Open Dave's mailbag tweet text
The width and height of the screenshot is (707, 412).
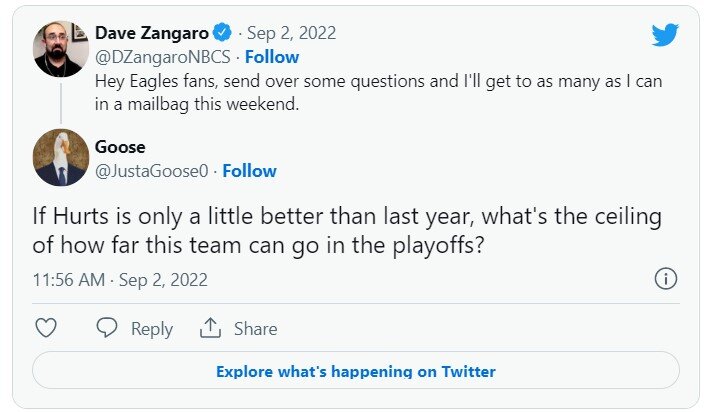tap(378, 90)
